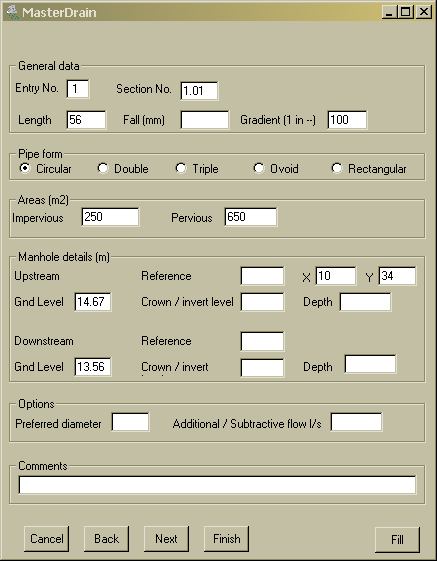This screenshot has height=561, width=437.
Task: Click the Impervious area field
Action: click(110, 217)
